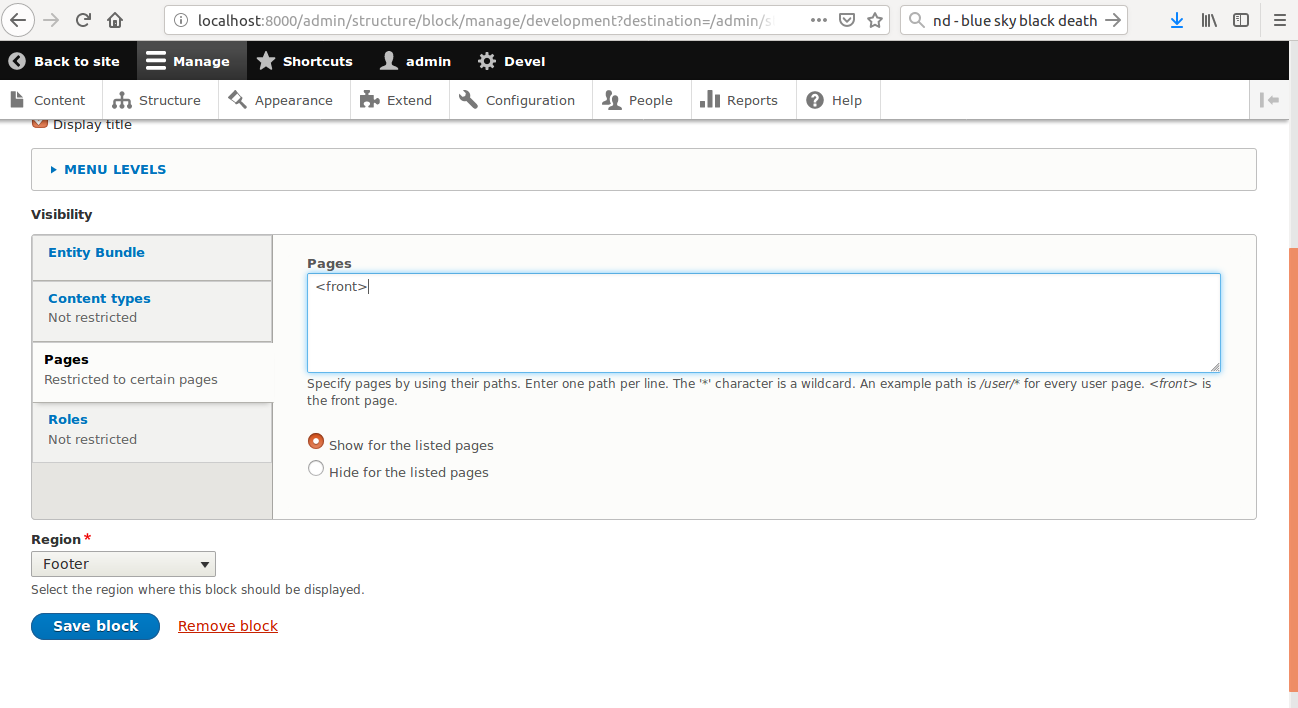1298x708 pixels.
Task: Open the Region dropdown showing Footer
Action: pyautogui.click(x=123, y=564)
